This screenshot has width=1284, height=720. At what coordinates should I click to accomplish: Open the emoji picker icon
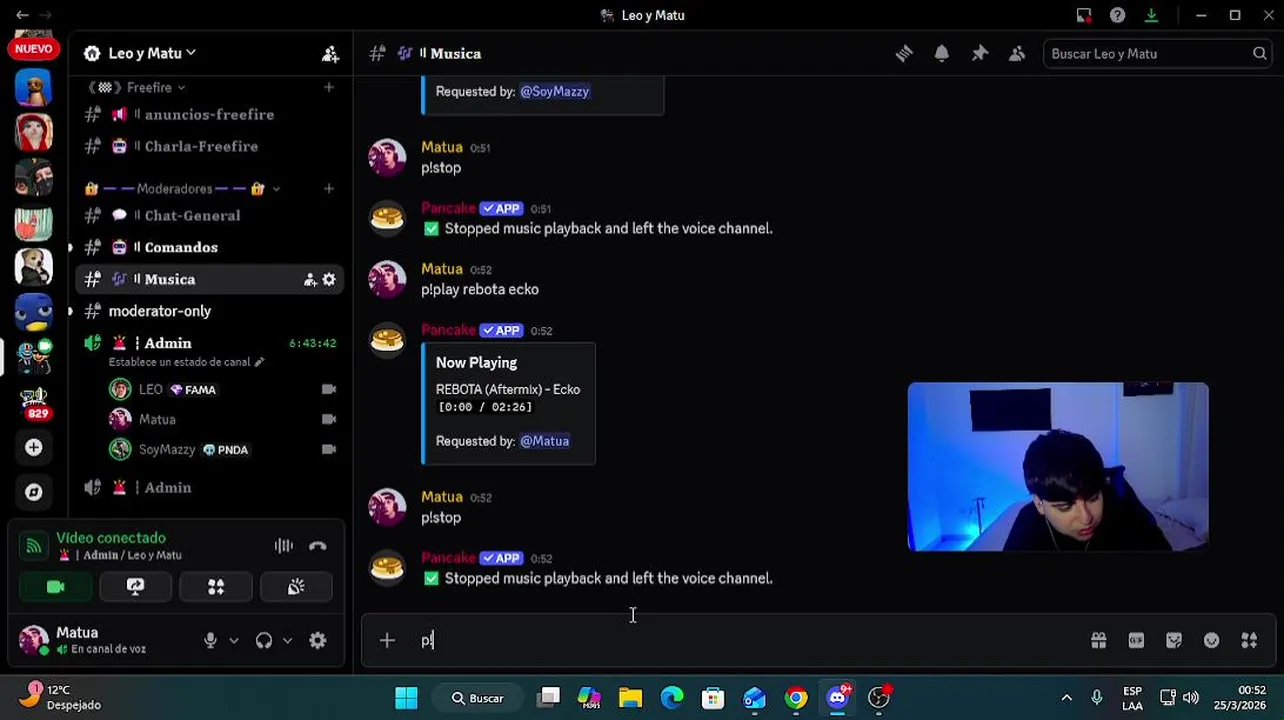[x=1212, y=640]
